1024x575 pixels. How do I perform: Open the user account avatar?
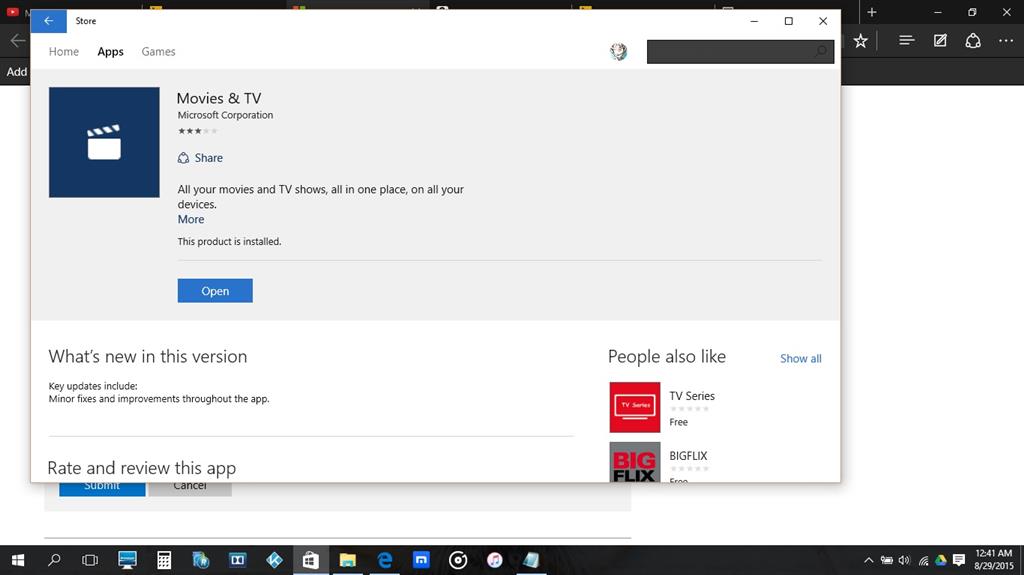click(618, 52)
